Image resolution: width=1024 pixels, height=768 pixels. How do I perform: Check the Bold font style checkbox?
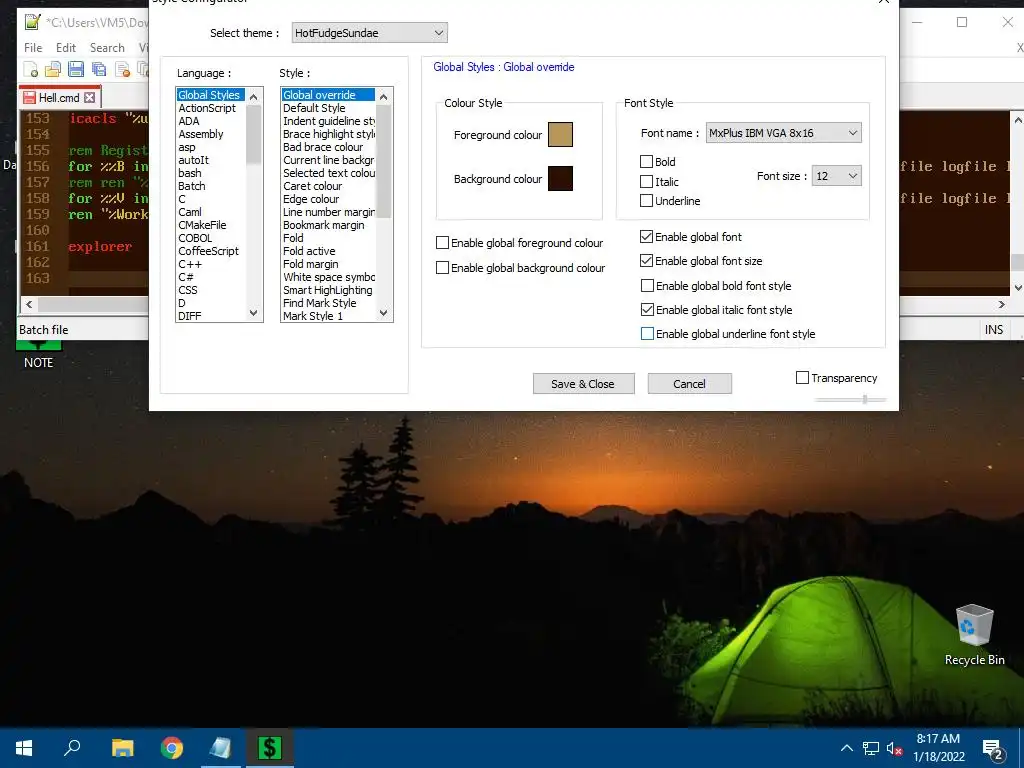click(x=647, y=161)
